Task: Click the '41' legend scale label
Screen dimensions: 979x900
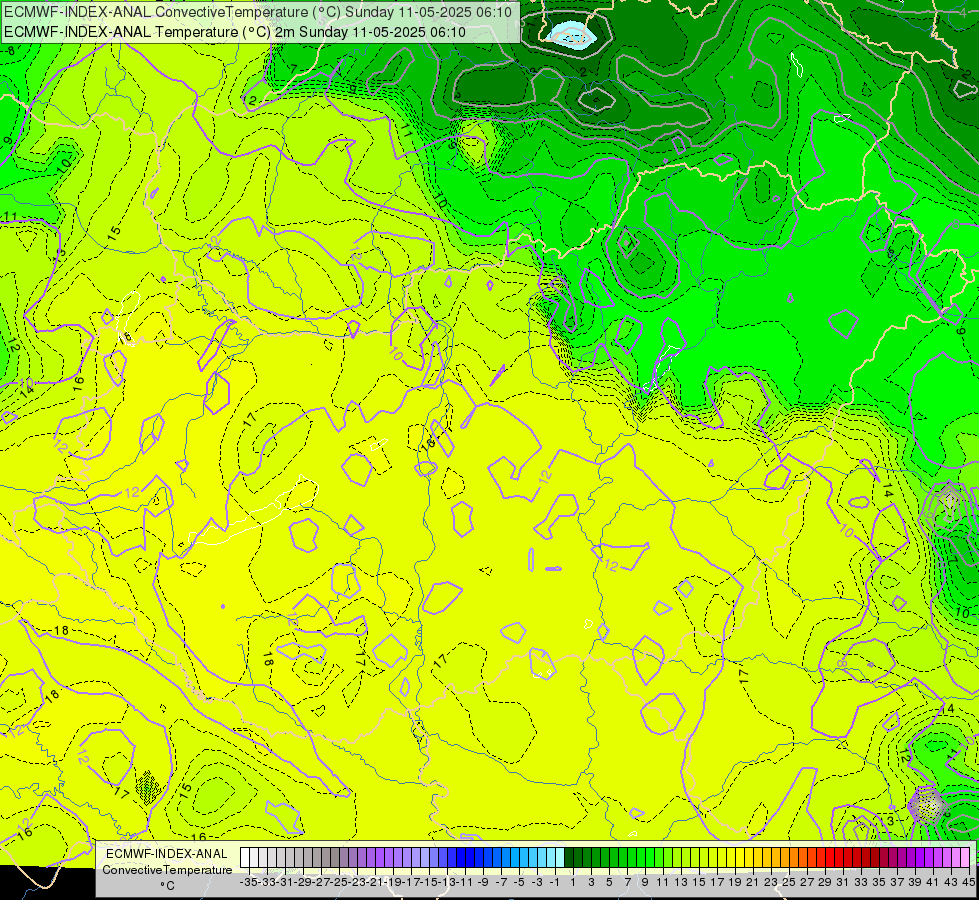Action: [933, 882]
